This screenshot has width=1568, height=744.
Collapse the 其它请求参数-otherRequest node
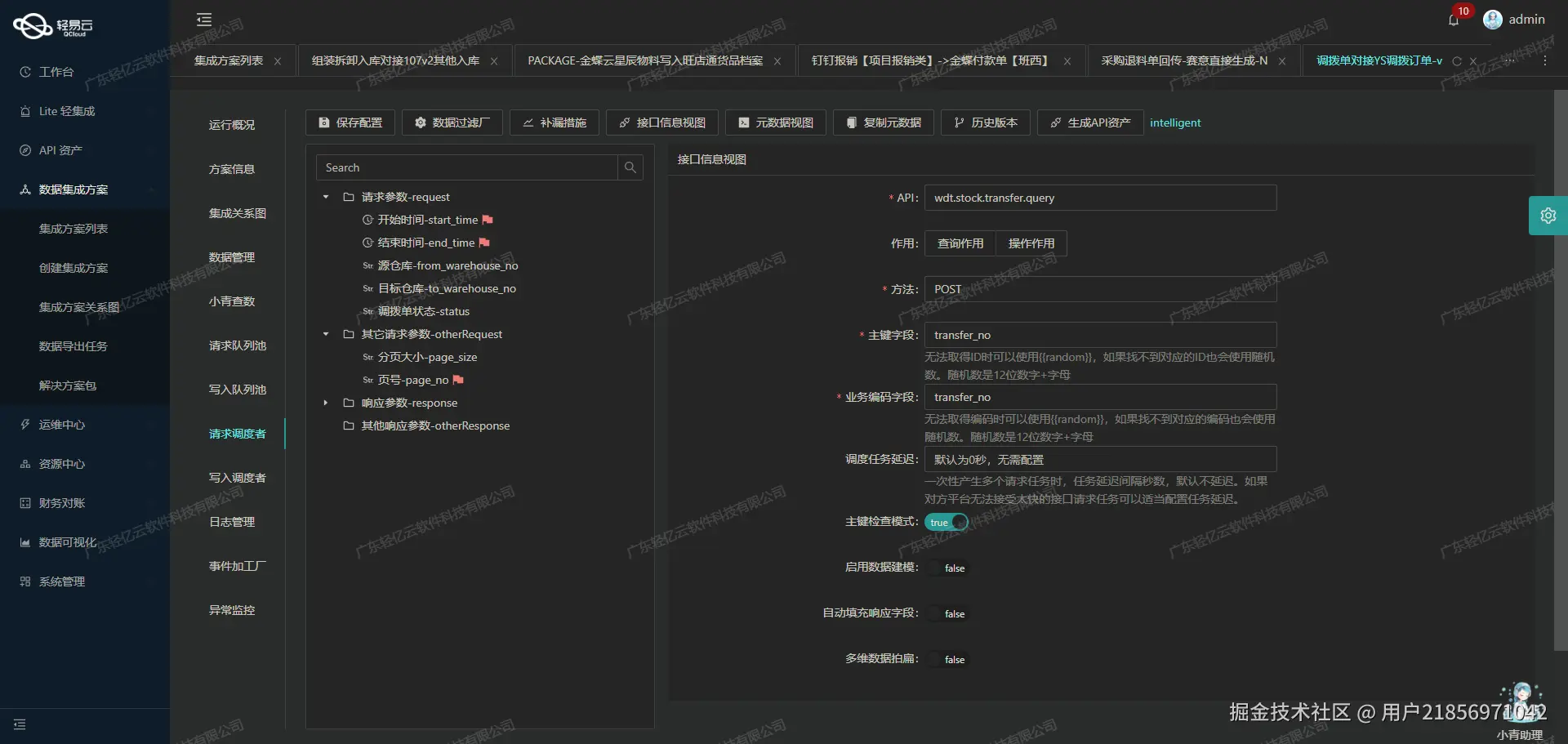click(326, 334)
